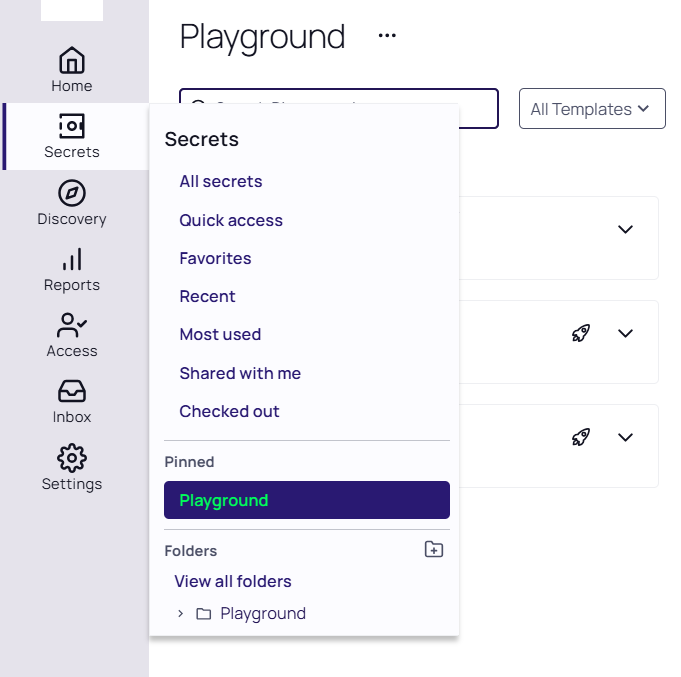Expand the topmost secret row chevron
The height and width of the screenshot is (677, 681).
626,229
